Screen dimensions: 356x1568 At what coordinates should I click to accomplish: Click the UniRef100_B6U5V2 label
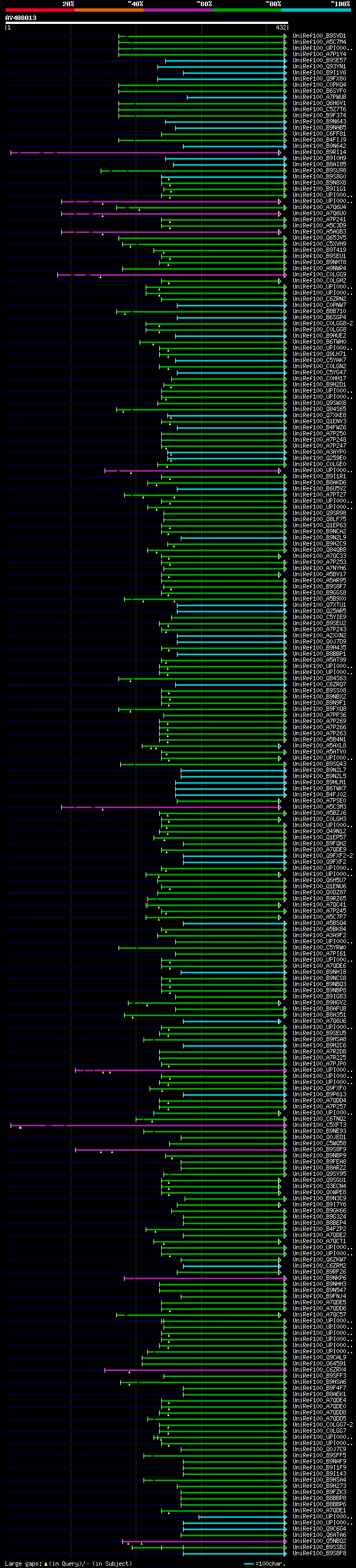click(319, 489)
